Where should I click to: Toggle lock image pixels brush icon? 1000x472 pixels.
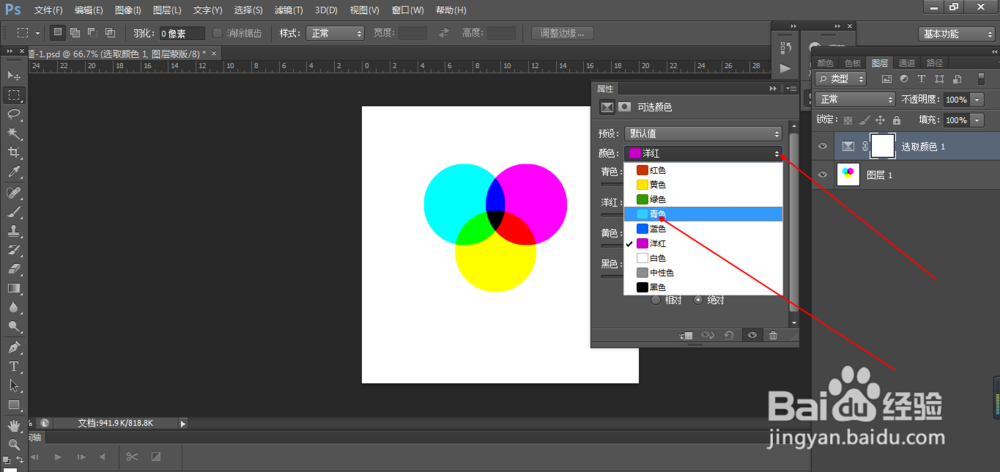[864, 120]
